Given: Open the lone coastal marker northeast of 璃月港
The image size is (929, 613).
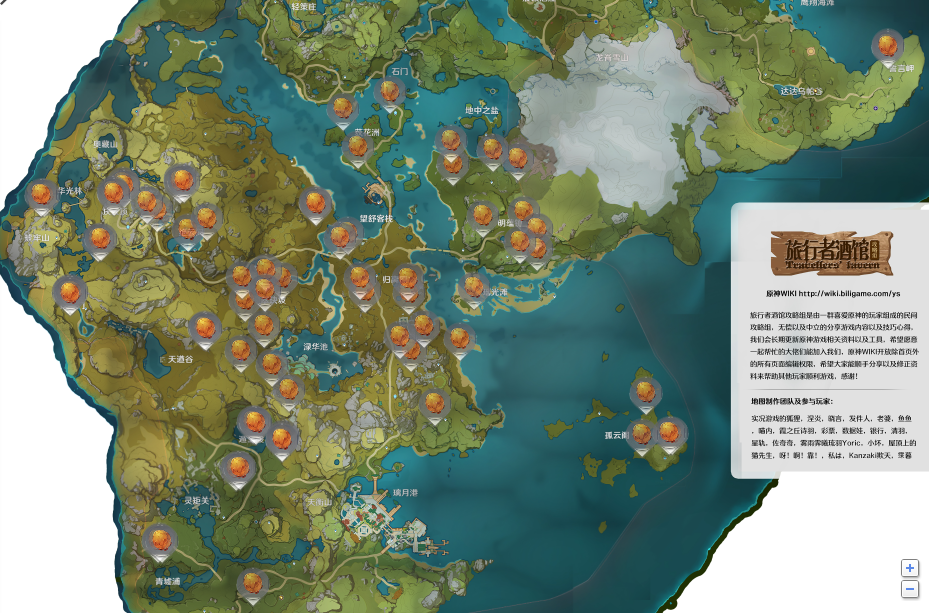Looking at the screenshot, I should coord(435,406).
